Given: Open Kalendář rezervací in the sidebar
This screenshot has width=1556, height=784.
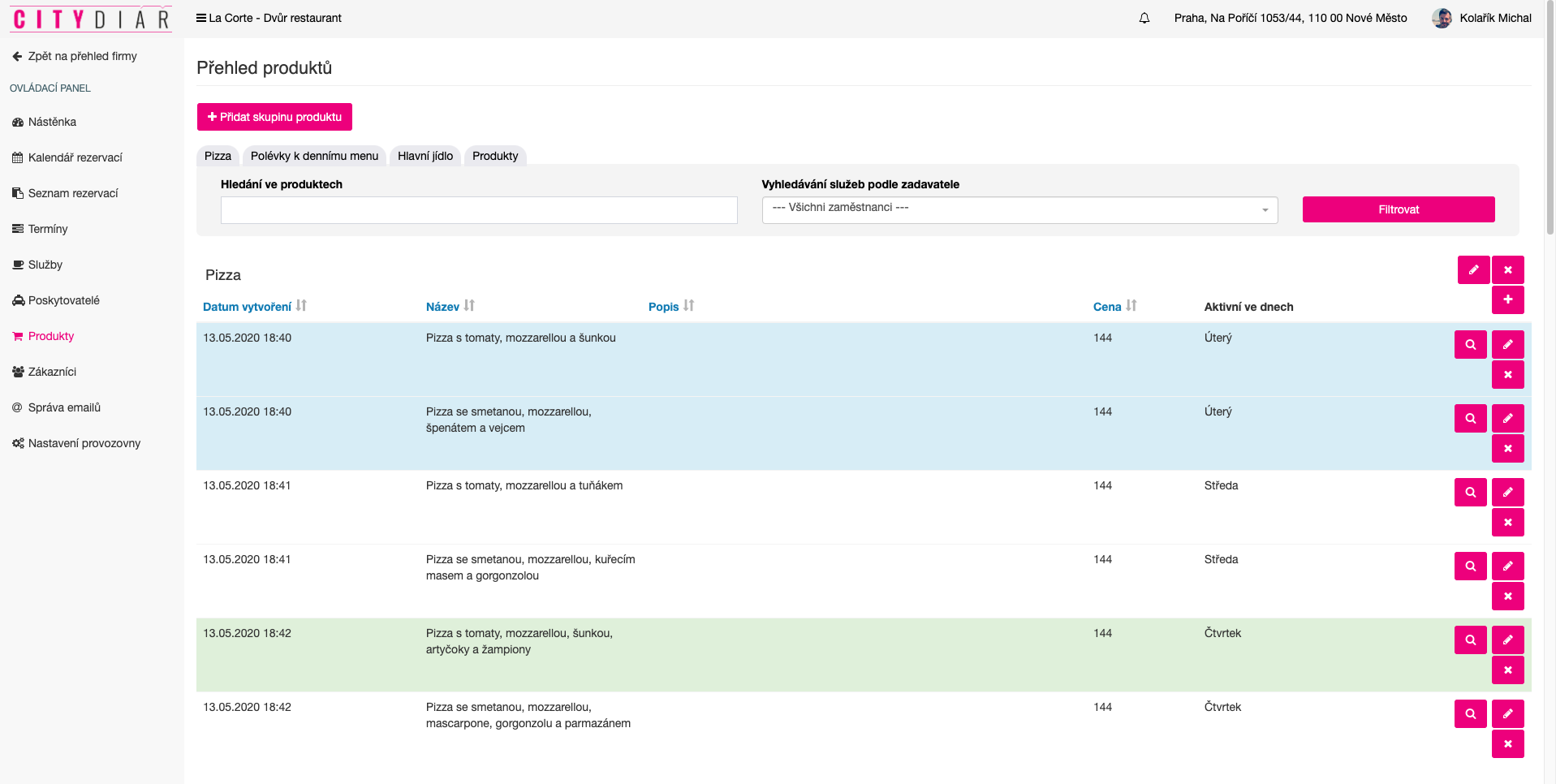Looking at the screenshot, I should pyautogui.click(x=75, y=157).
